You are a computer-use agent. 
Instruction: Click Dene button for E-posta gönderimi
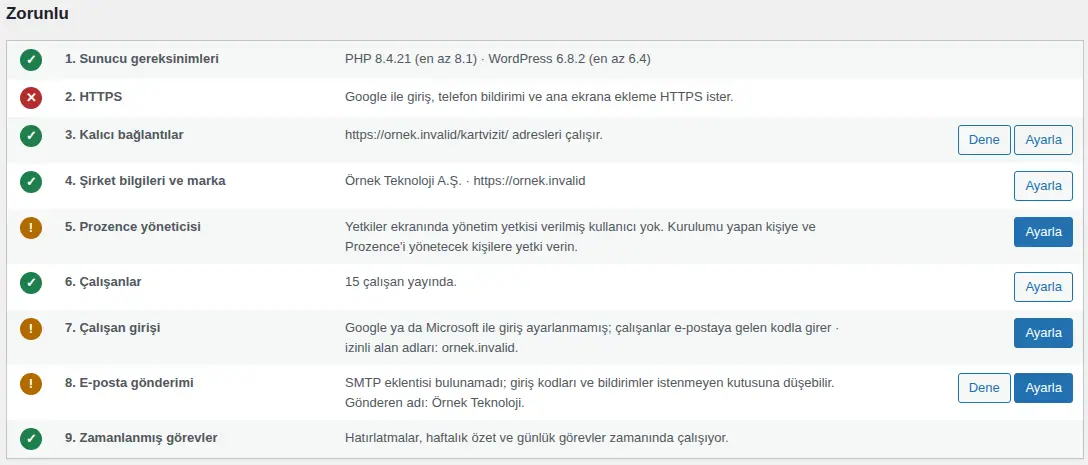(984, 387)
